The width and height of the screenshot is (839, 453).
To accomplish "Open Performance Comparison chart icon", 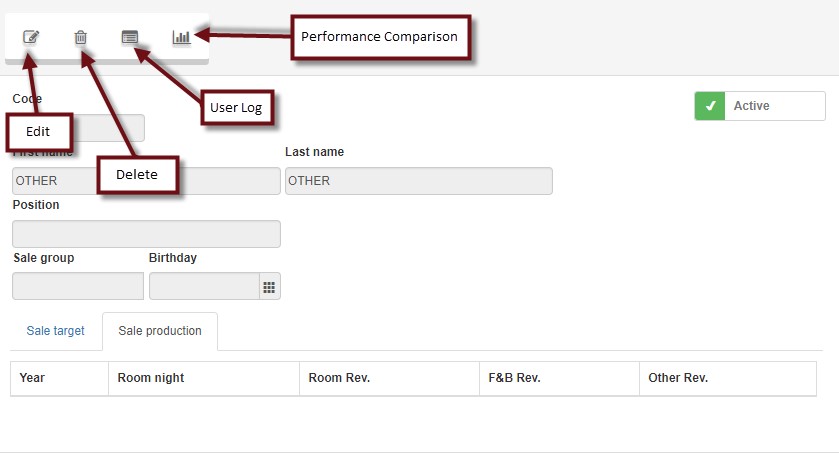I will coord(181,37).
